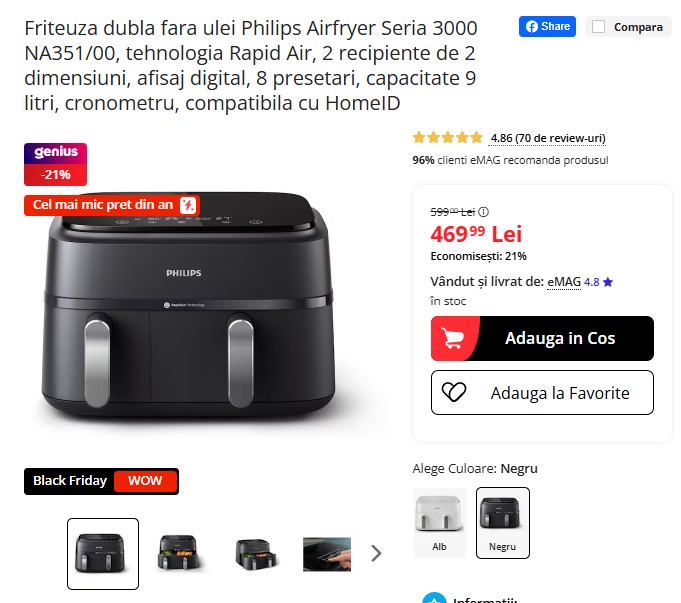Tick the Compara checkbox
Image resolution: width=681 pixels, height=603 pixels.
coord(598,27)
